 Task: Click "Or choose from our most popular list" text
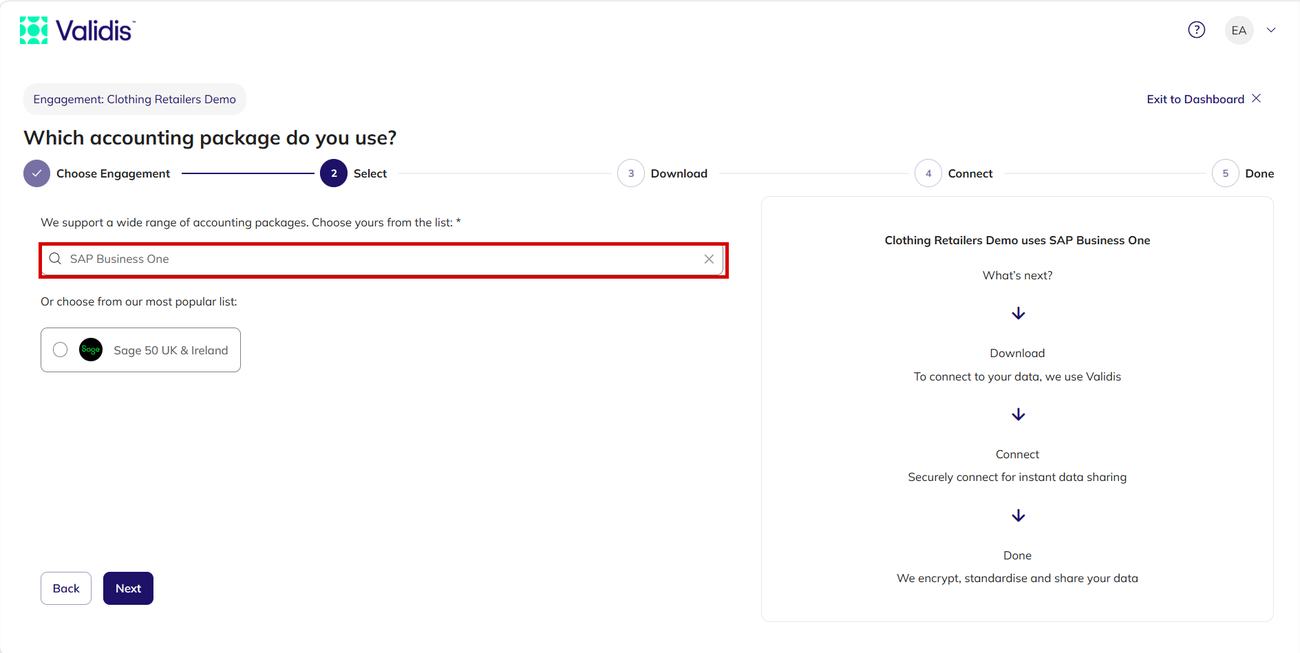tap(139, 301)
